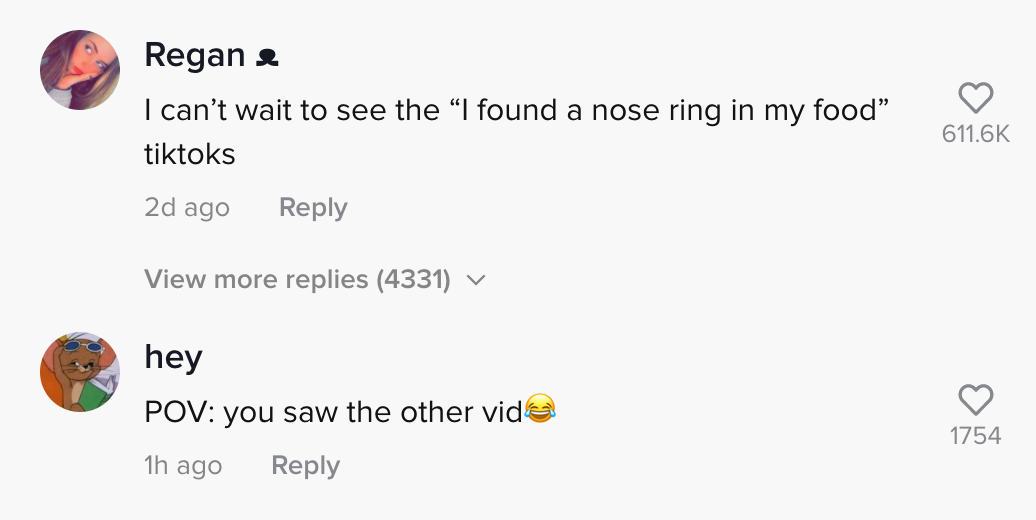Click the 1h ago timestamp
Image resolution: width=1036 pixels, height=520 pixels.
click(183, 465)
